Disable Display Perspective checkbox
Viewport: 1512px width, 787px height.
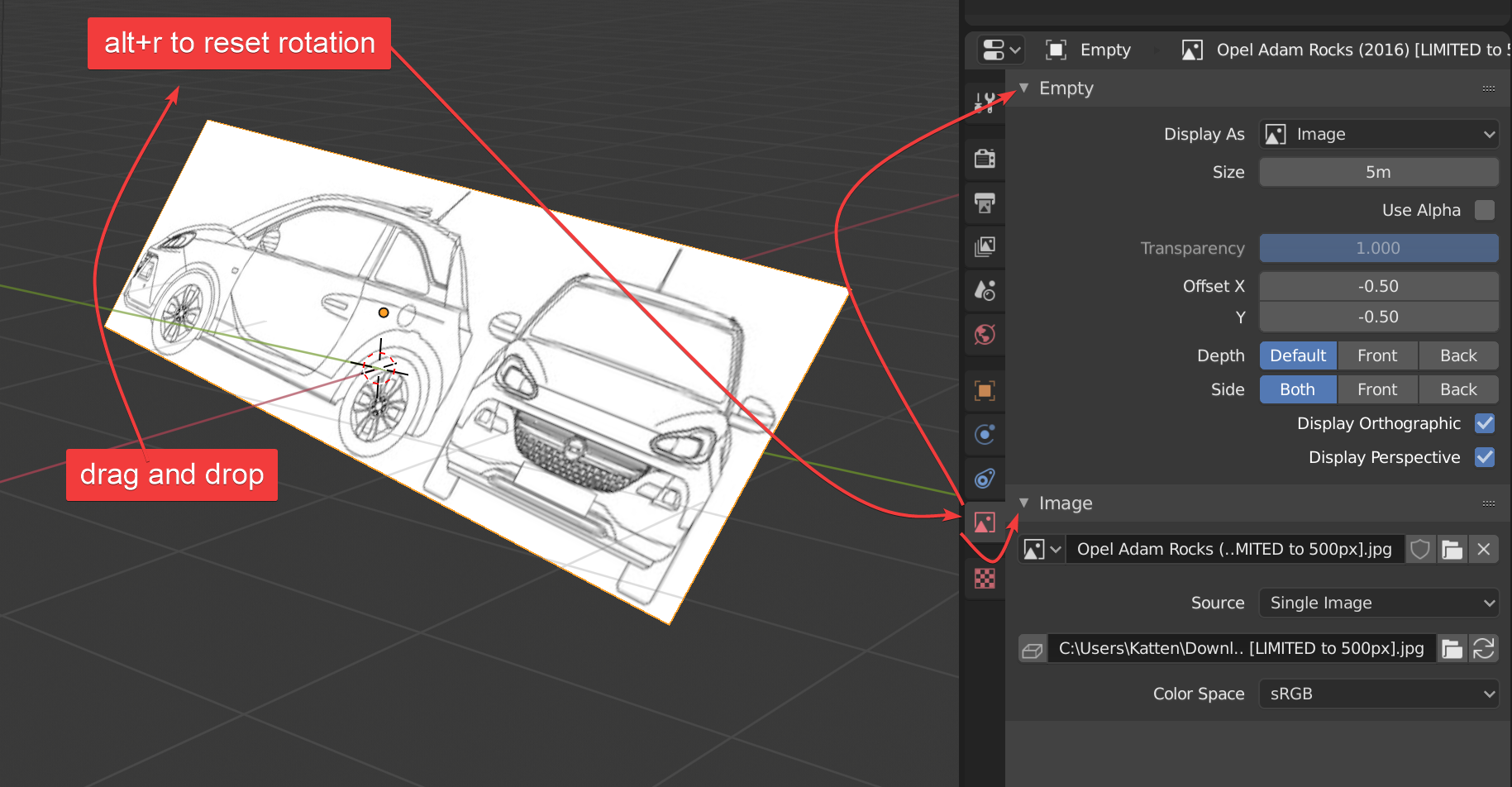(1485, 457)
